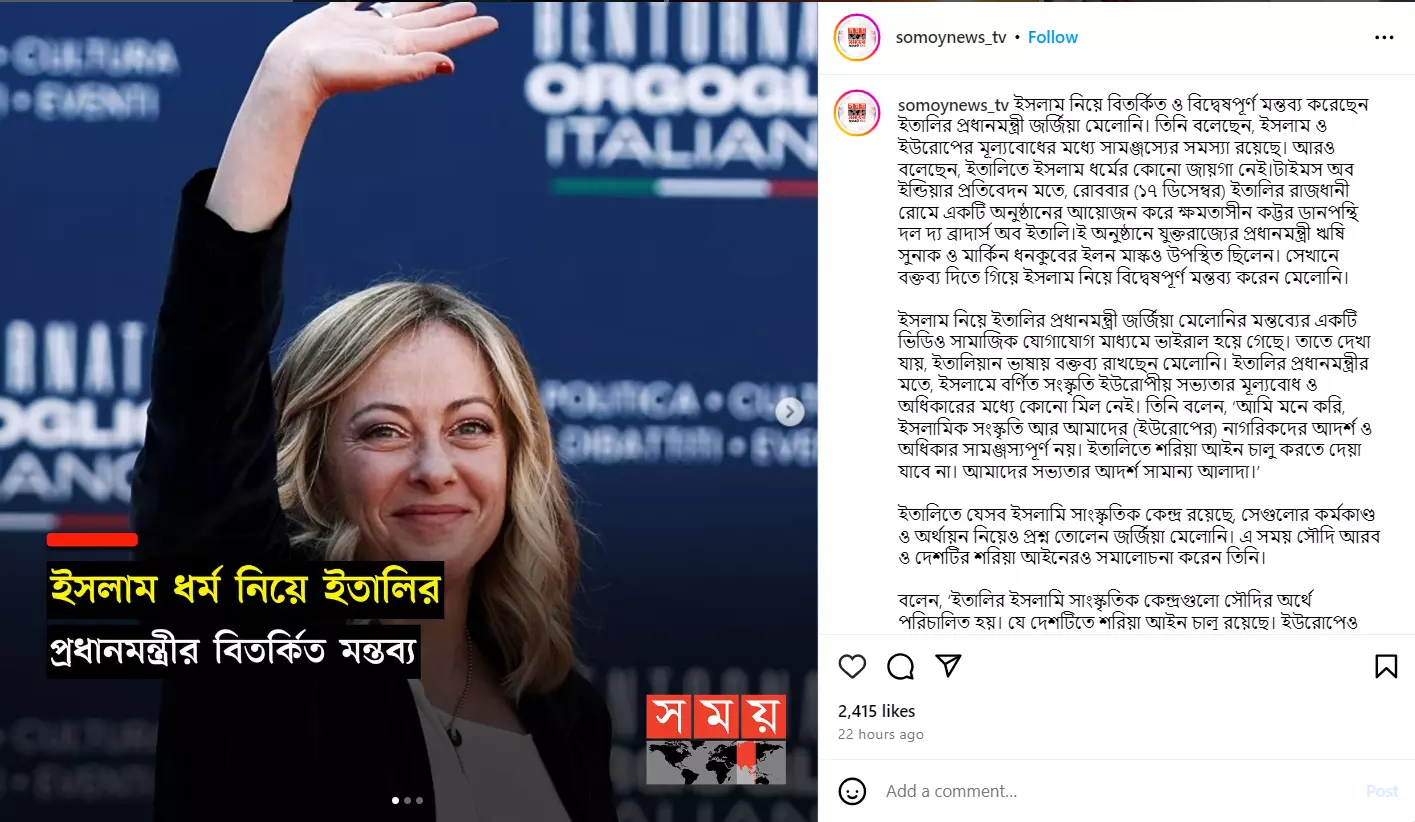The height and width of the screenshot is (822, 1415).
Task: Open somoynews_tv username link in header
Action: pyautogui.click(x=952, y=37)
